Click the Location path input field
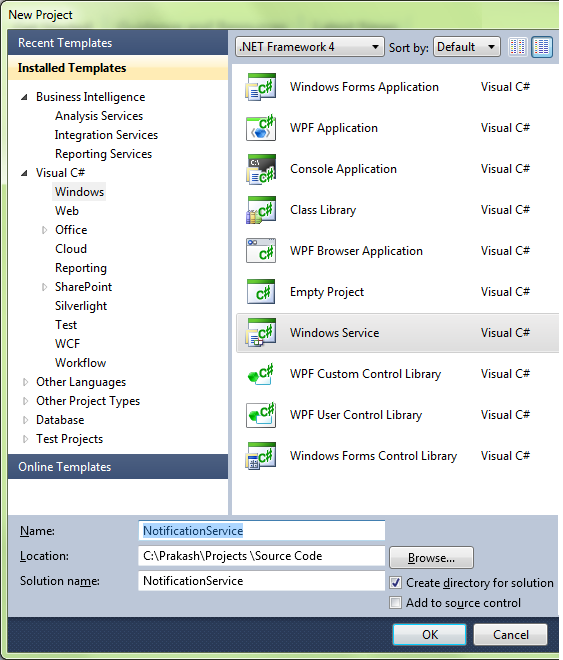This screenshot has width=563, height=660. tap(261, 556)
